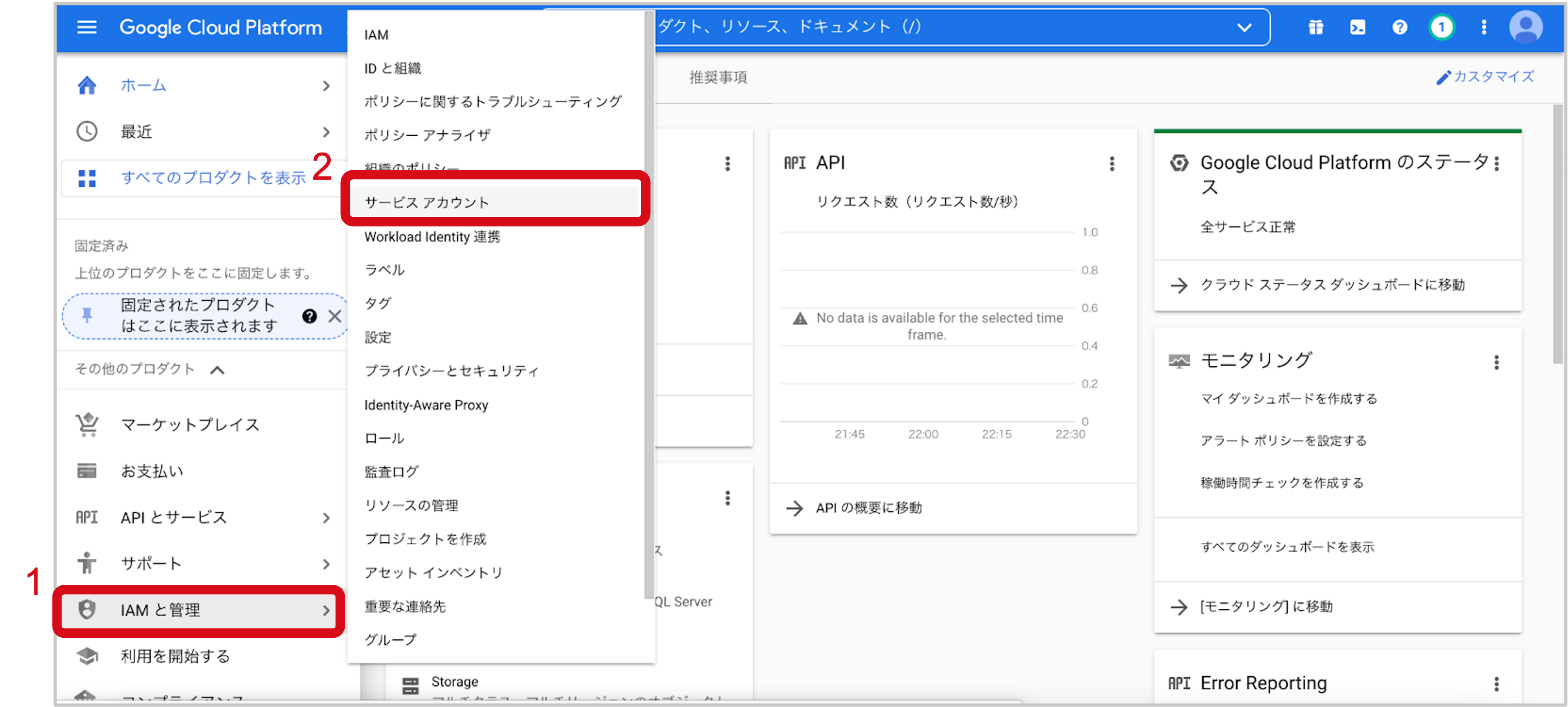This screenshot has height=707, width=1568.
Task: Click the Getting Started graduation cap icon
Action: (x=86, y=656)
